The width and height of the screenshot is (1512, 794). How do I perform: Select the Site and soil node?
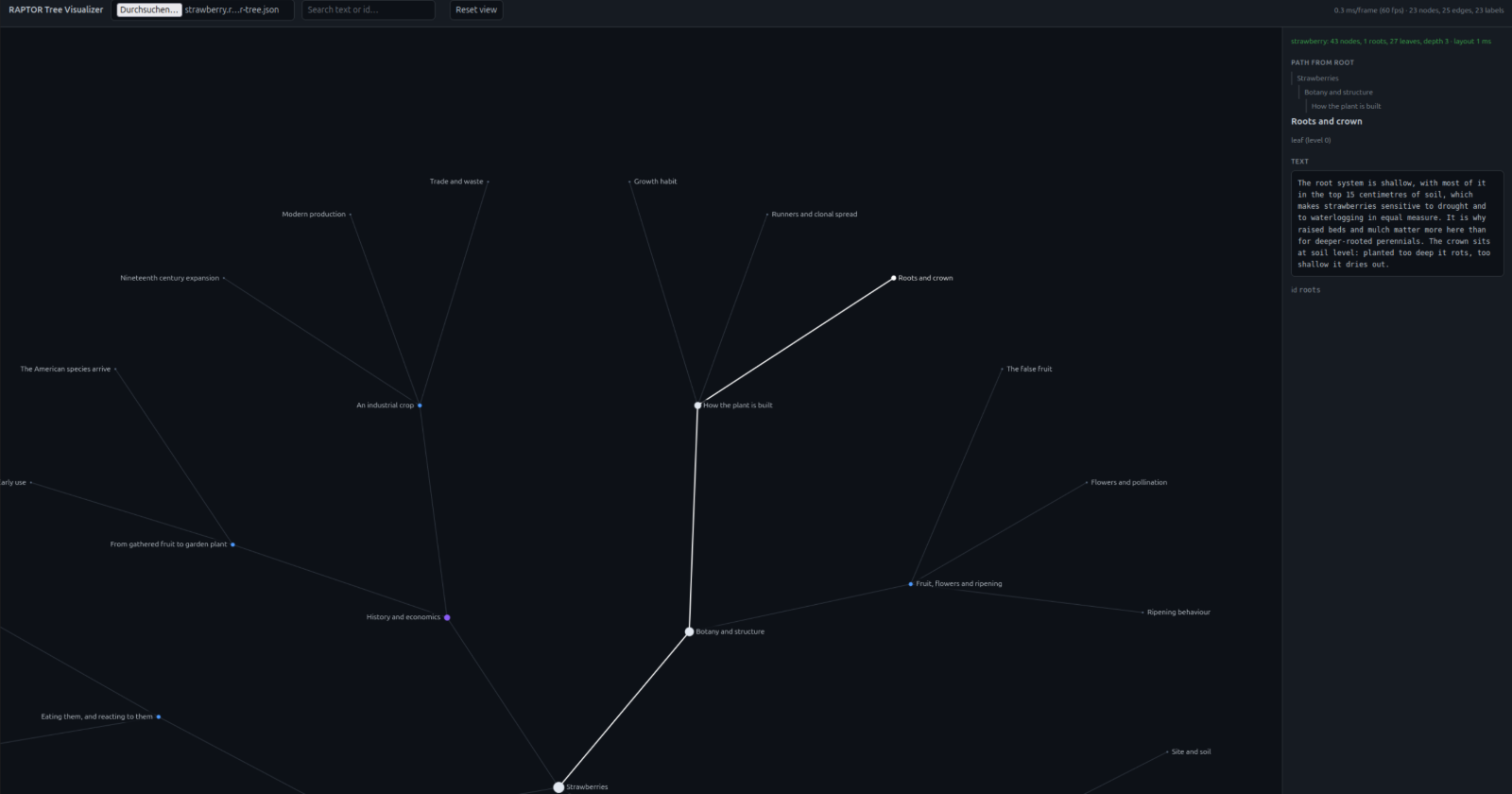pos(1167,752)
